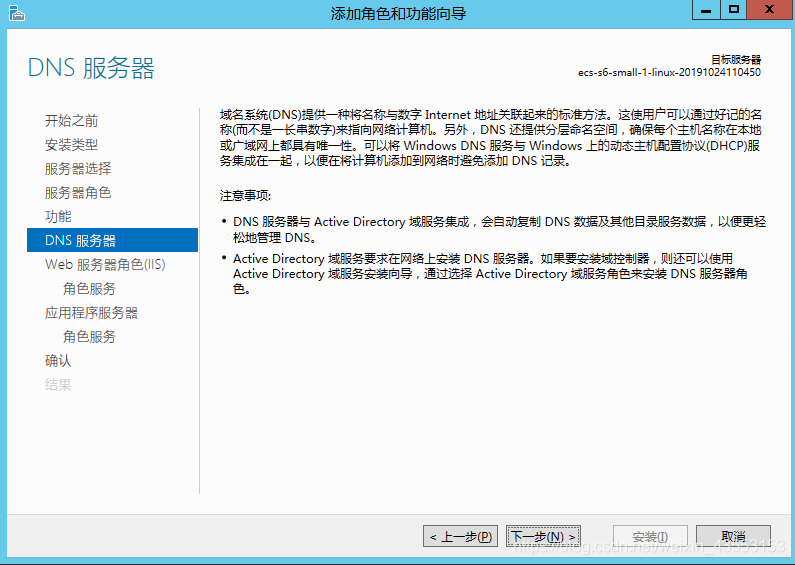Viewport: 795px width, 565px height.
Task: Maximize the wizard window
Action: coord(734,10)
